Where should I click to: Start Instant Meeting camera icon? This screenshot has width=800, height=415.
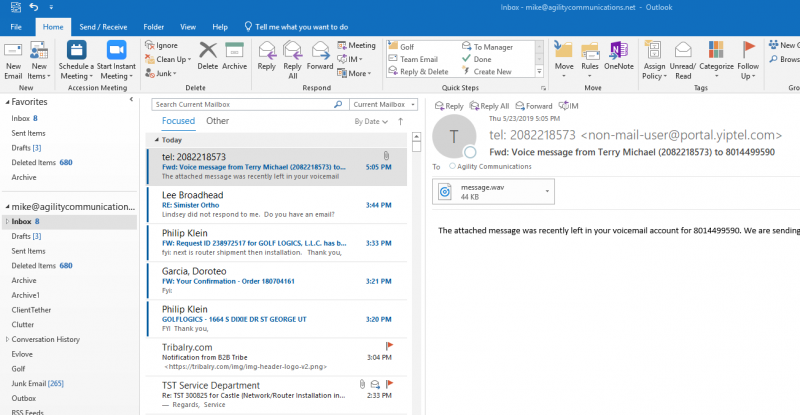[x=116, y=51]
